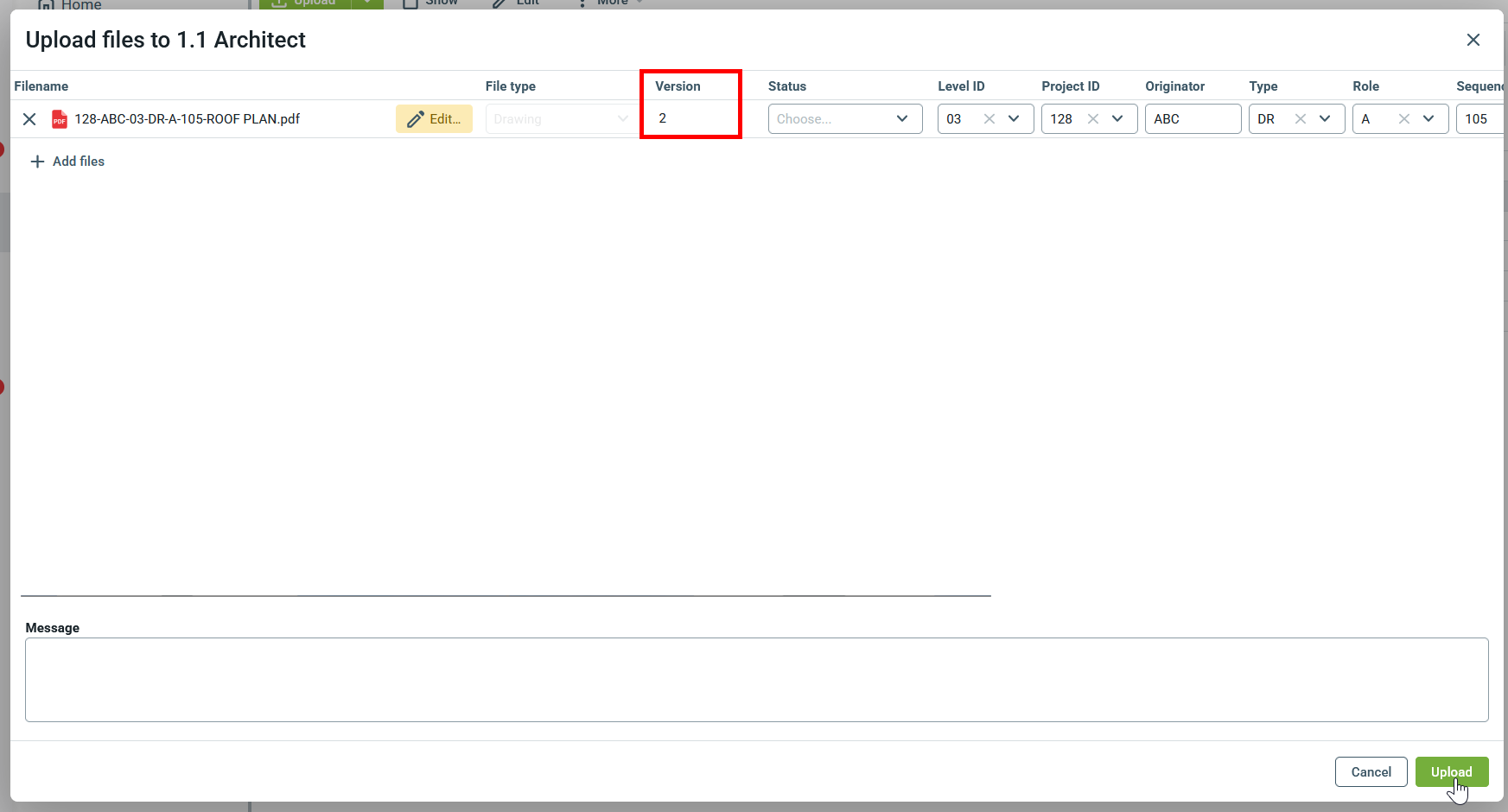Clear the Level ID value 03
Image resolution: width=1508 pixels, height=812 pixels.
(x=989, y=119)
